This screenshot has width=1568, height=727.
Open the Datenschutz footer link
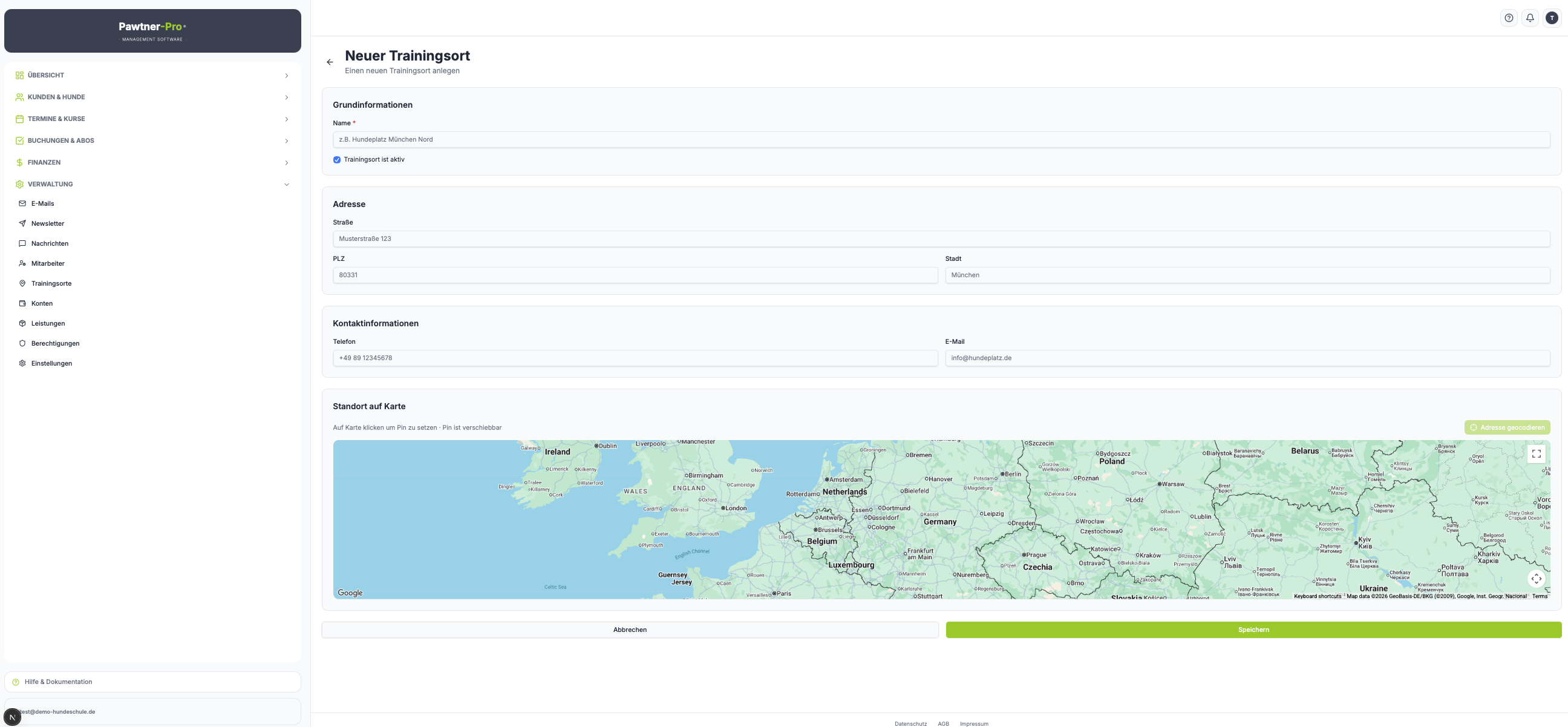point(910,723)
